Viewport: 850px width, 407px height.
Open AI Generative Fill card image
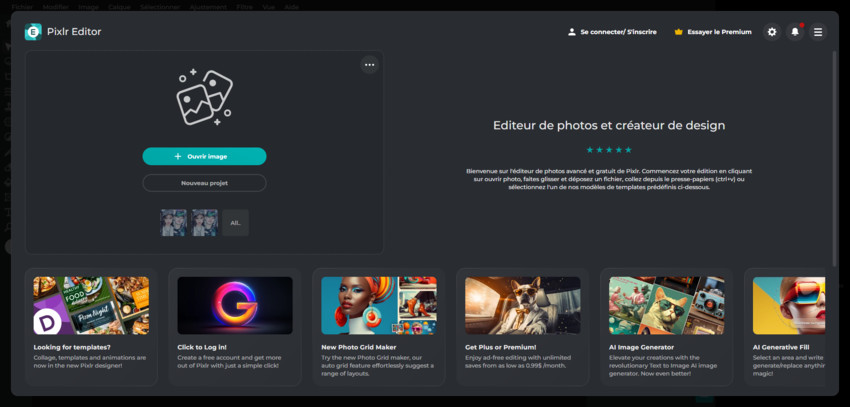pos(789,306)
